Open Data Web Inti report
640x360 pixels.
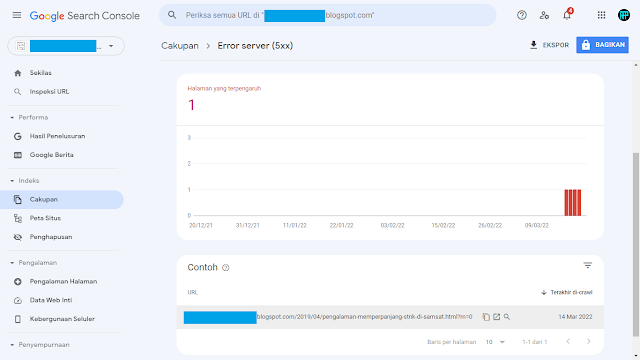click(51, 300)
